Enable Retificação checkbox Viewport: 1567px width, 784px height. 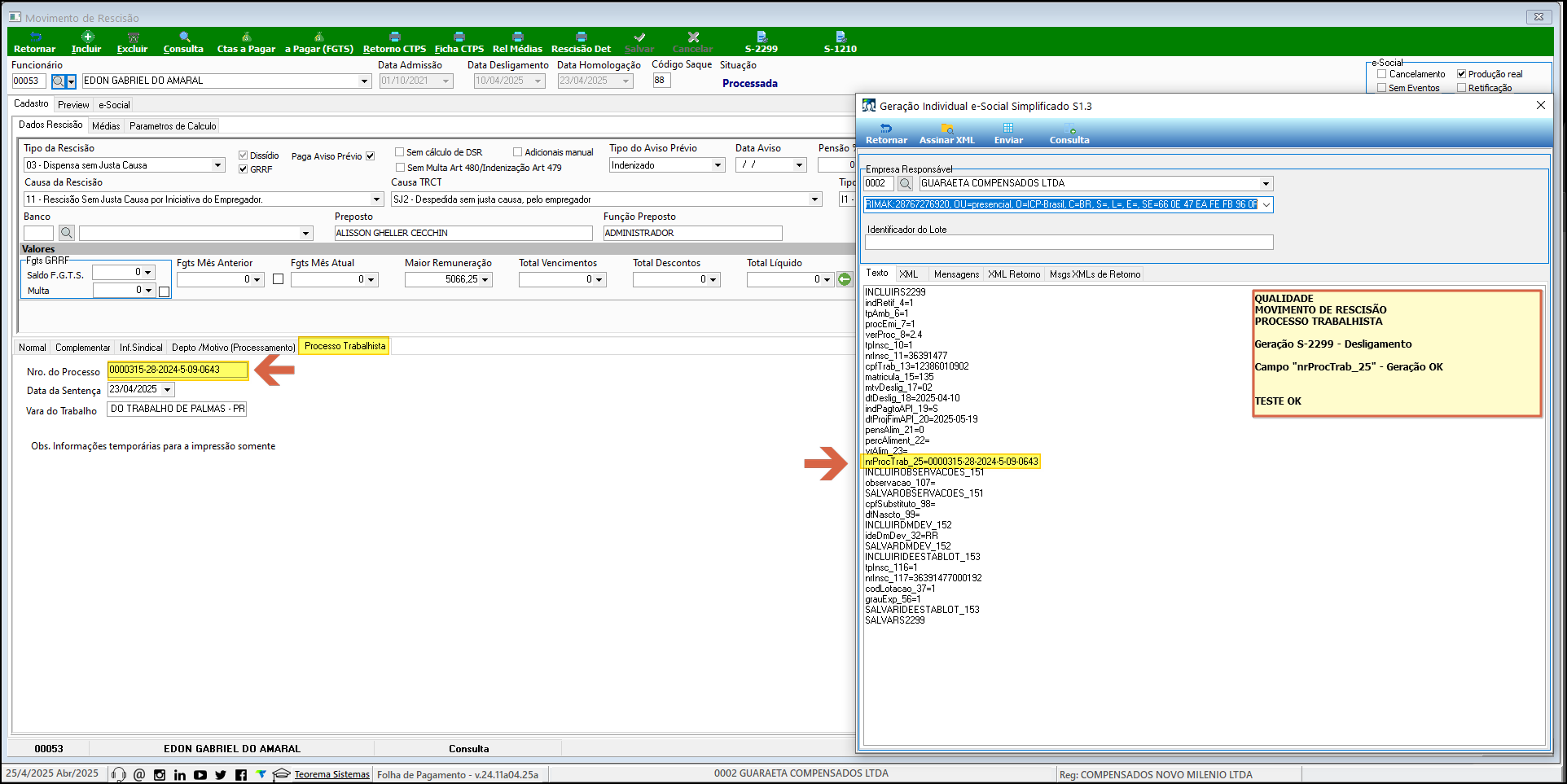[x=1461, y=88]
